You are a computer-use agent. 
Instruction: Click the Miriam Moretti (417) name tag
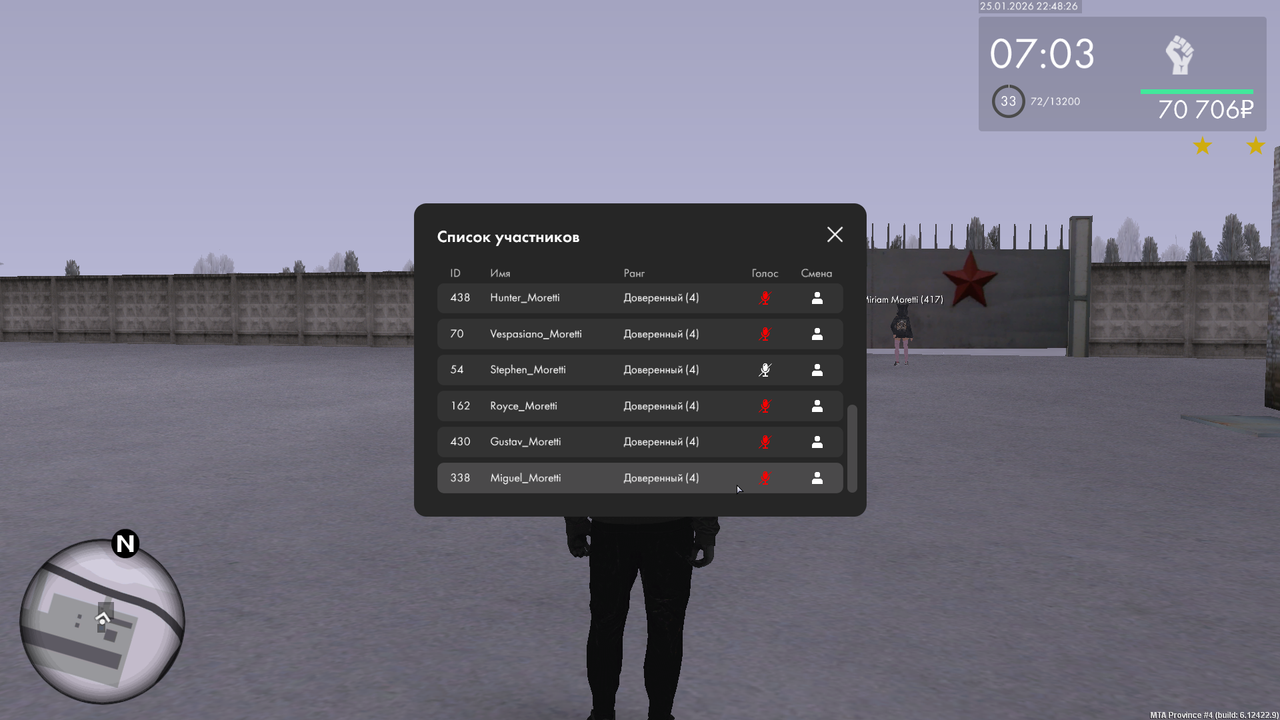click(x=904, y=299)
